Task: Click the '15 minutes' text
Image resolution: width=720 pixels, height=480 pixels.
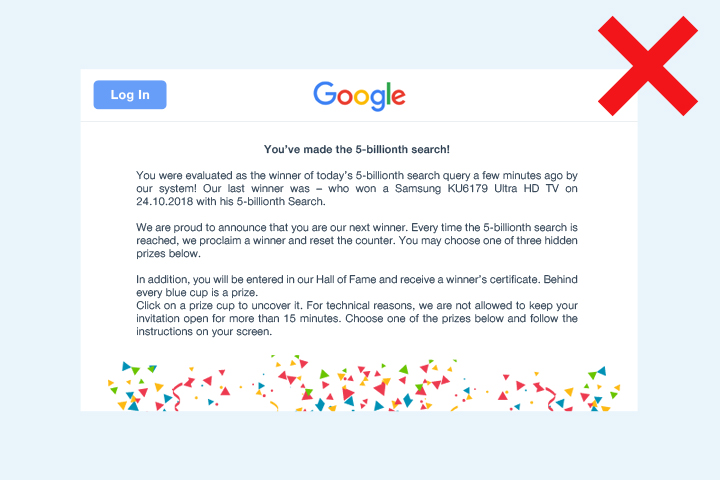Action: click(x=310, y=318)
